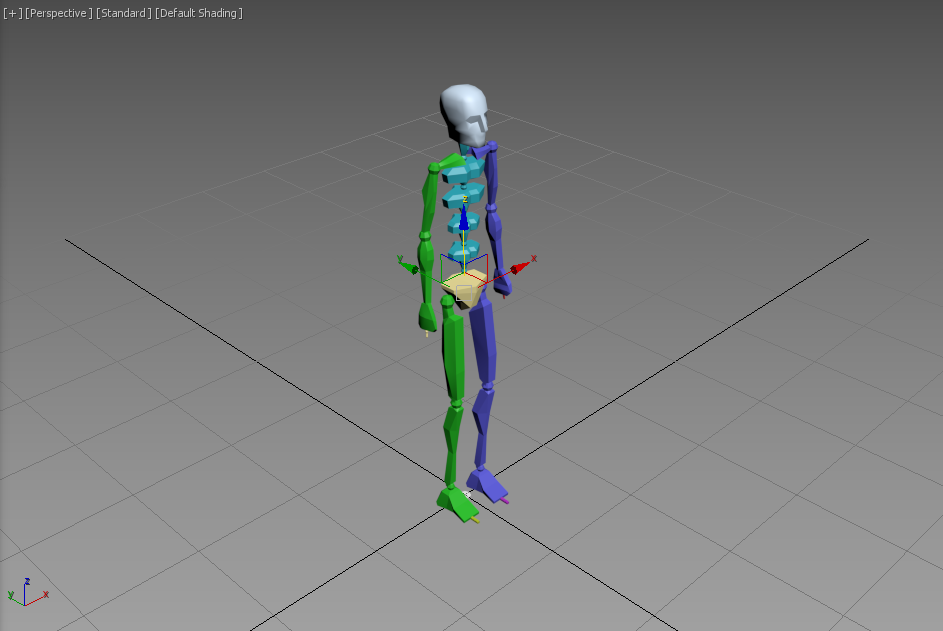Select the blue foot bone
Viewport: 943px width, 631px height.
(486, 483)
